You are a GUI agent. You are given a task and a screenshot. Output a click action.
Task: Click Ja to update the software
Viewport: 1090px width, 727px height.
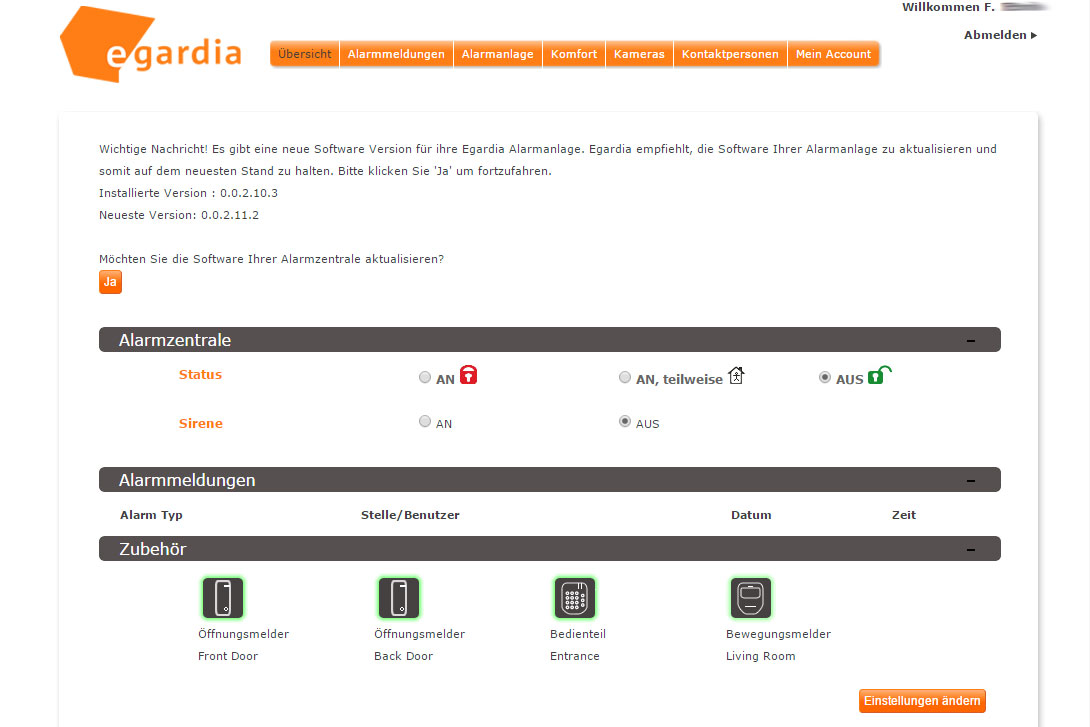pyautogui.click(x=110, y=282)
